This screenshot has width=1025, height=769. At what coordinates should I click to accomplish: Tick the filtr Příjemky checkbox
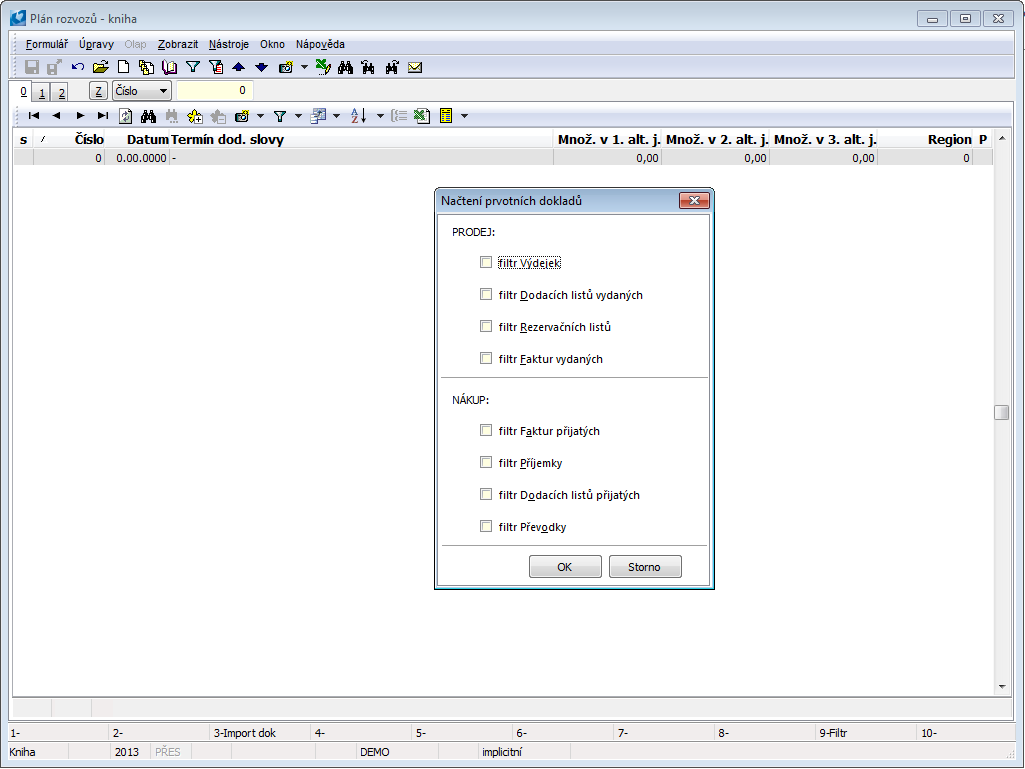pyautogui.click(x=486, y=462)
